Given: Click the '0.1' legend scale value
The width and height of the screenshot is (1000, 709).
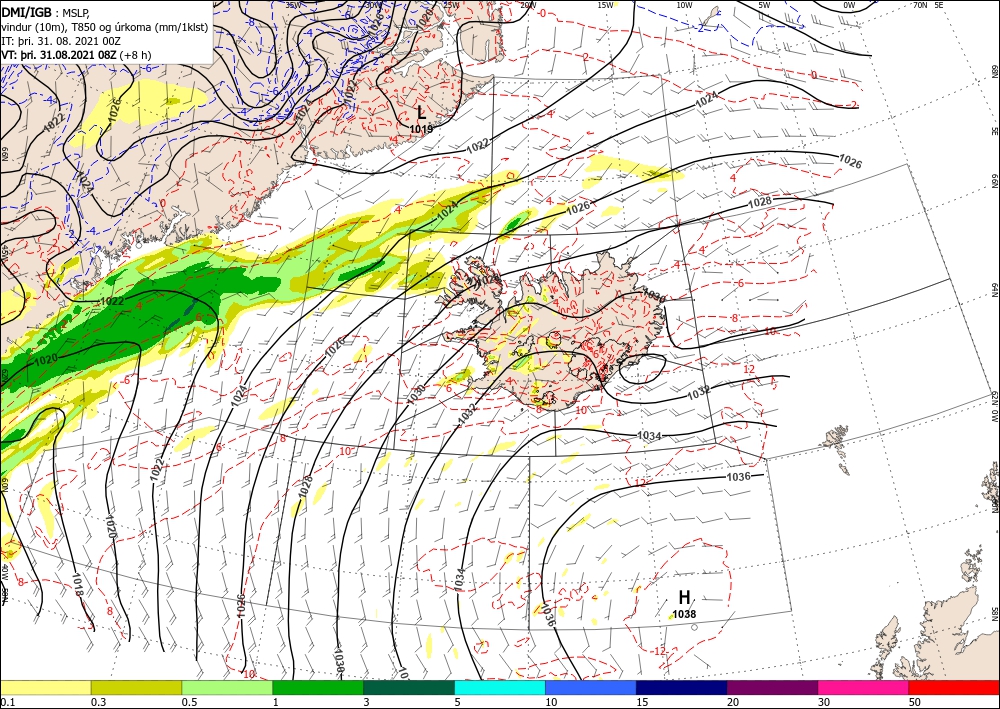Looking at the screenshot, I should point(7,702).
